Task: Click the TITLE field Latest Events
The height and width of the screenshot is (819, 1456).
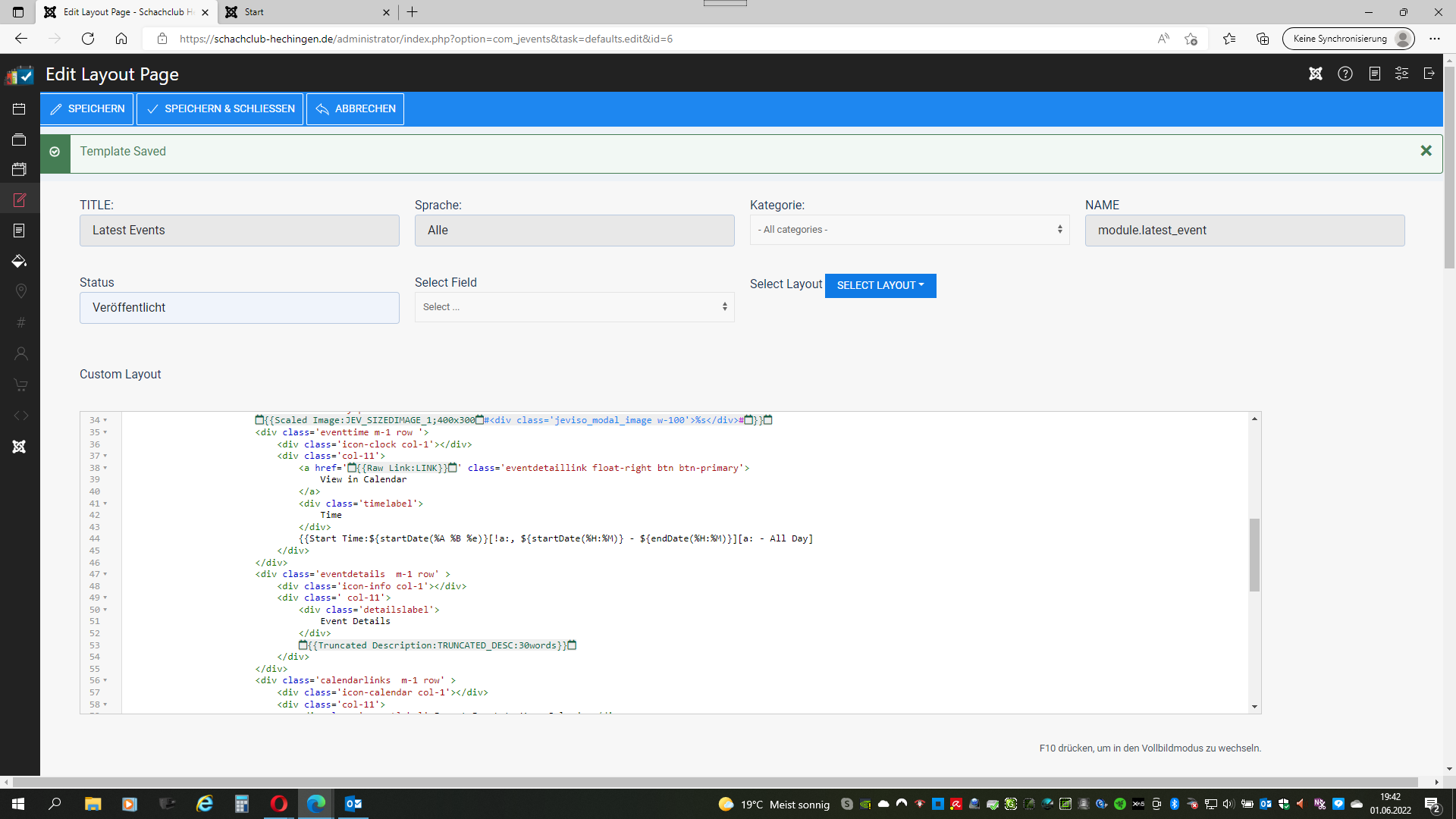Action: (x=239, y=231)
